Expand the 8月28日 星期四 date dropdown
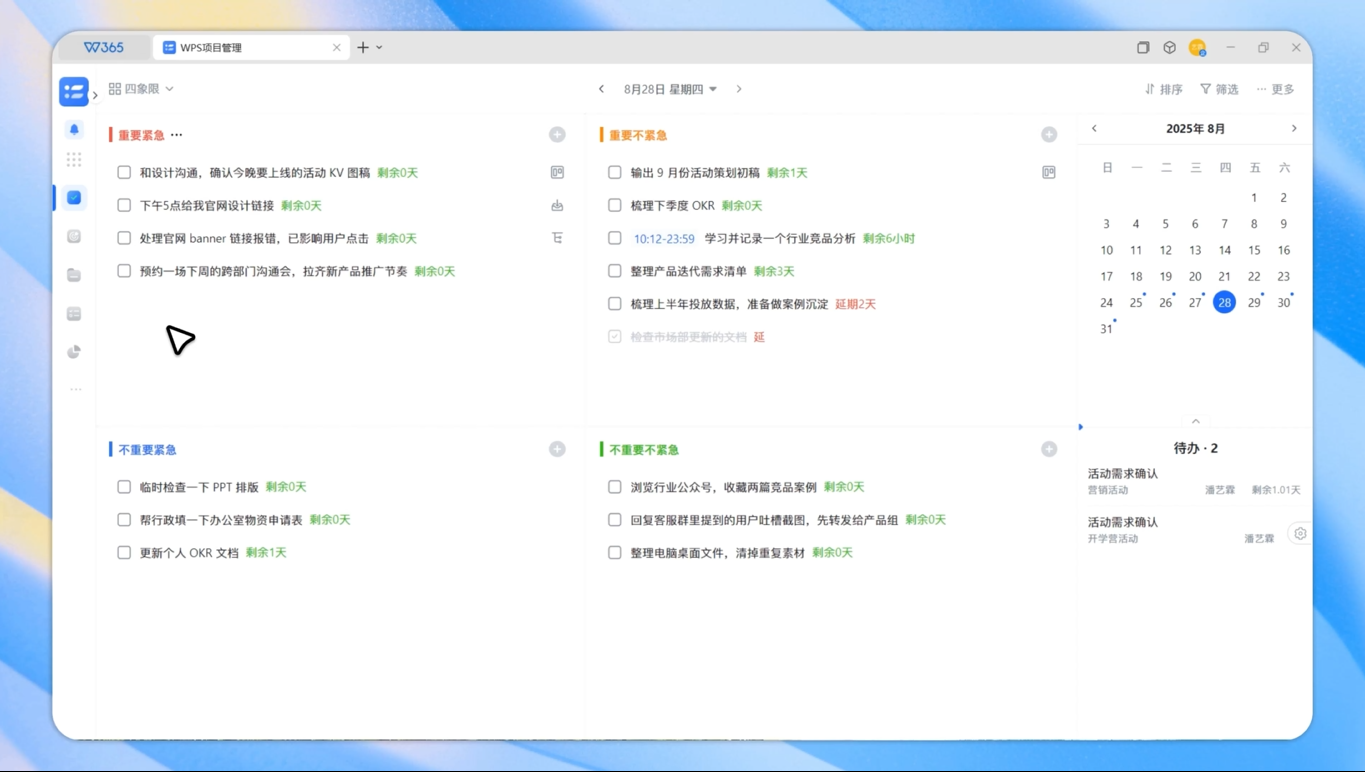The image size is (1365, 772). [670, 89]
